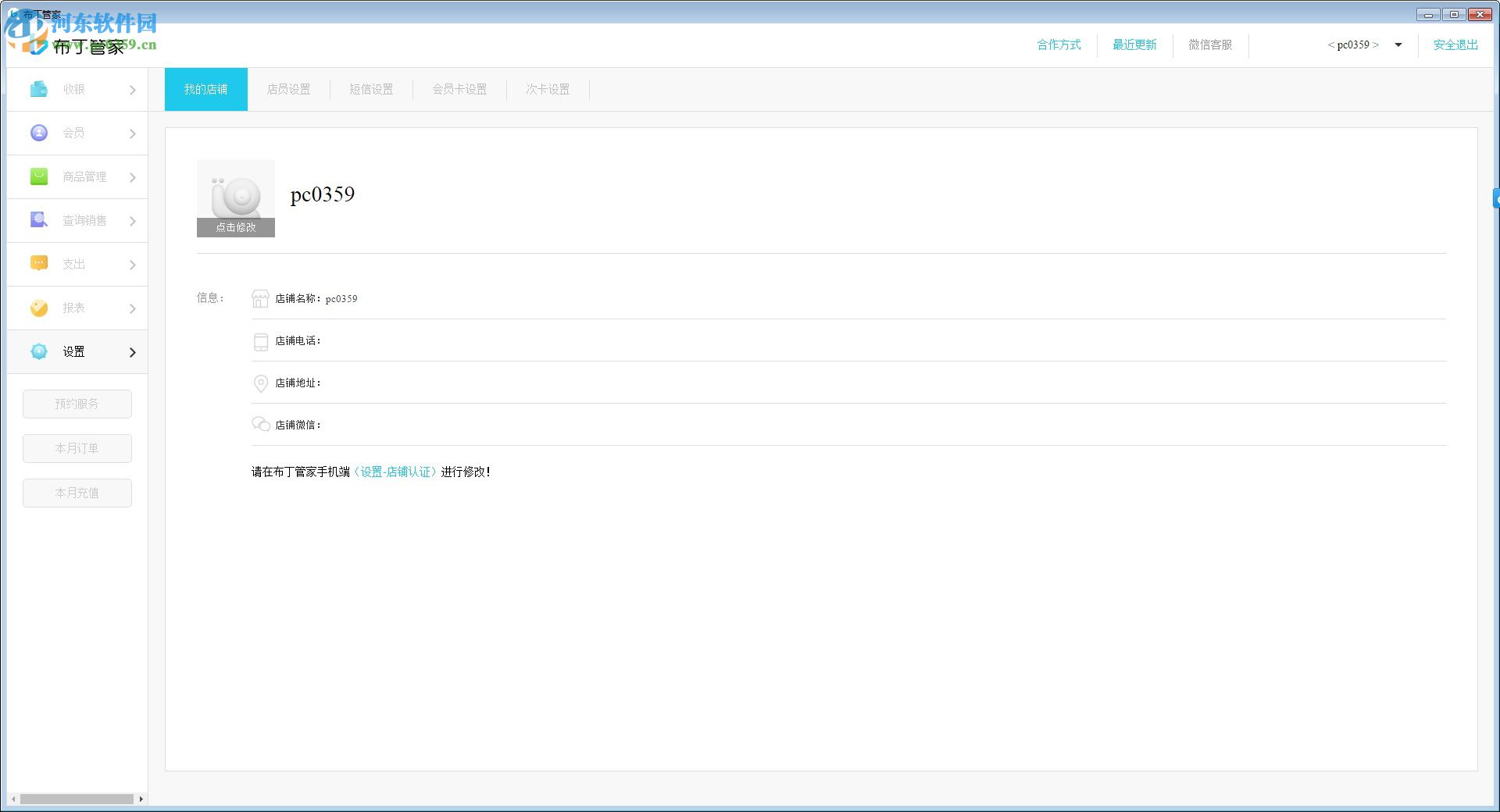The width and height of the screenshot is (1500, 812).
Task: Click the 查询销售 sidebar label
Action: 84,221
